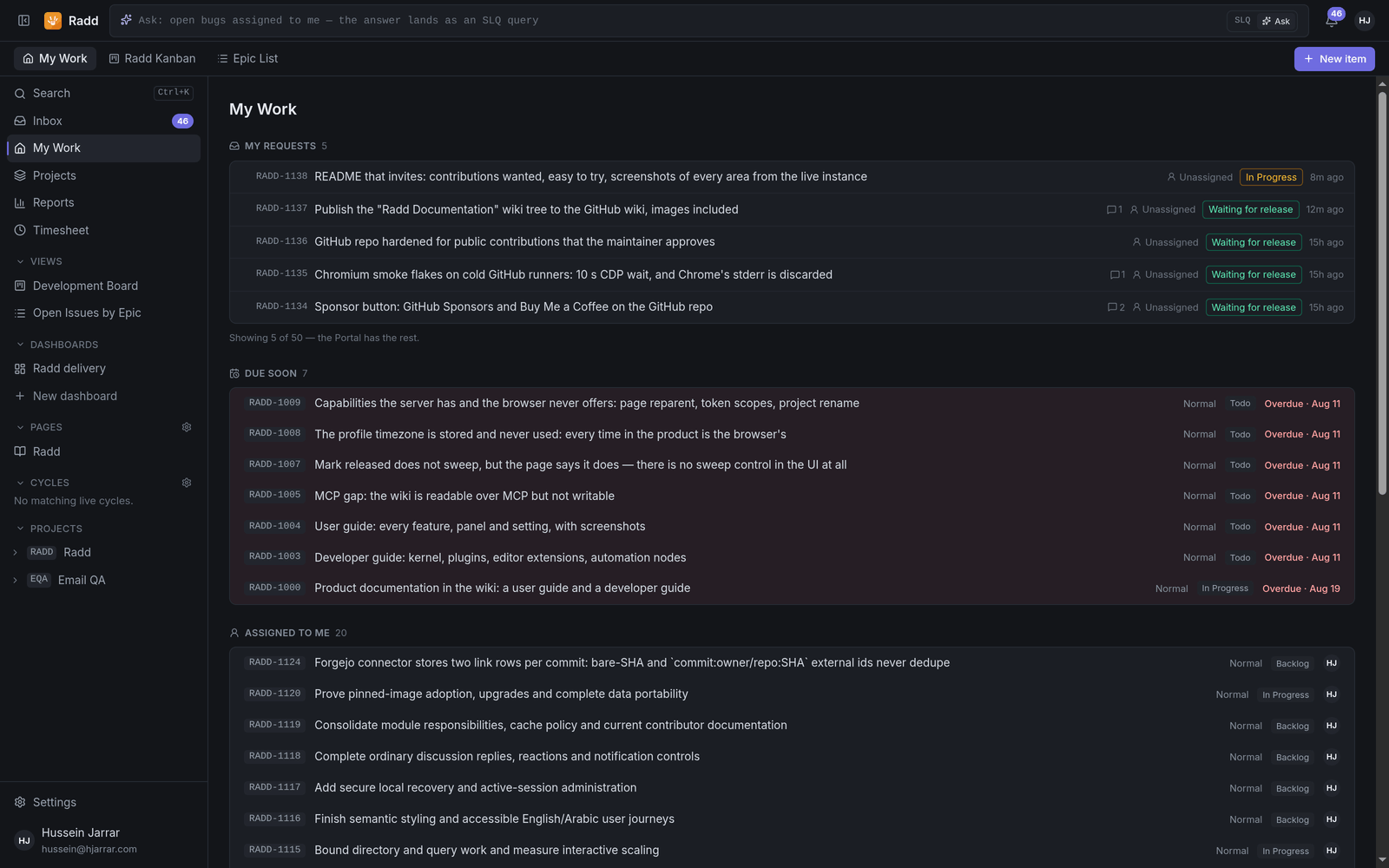Viewport: 1389px width, 868px height.
Task: Click Waiting for release on RADD-1136
Action: tap(1254, 242)
